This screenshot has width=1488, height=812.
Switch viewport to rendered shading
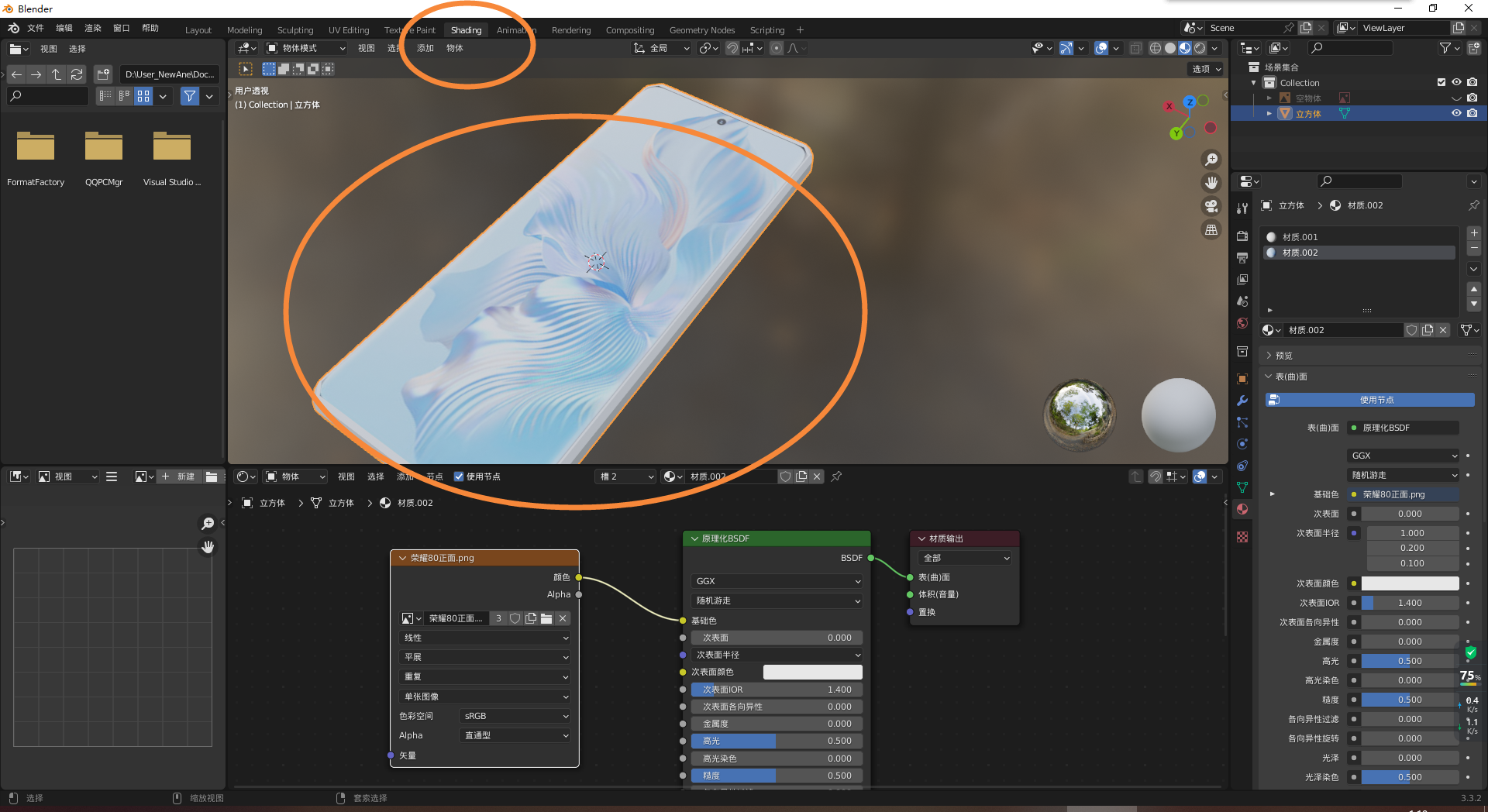click(x=1200, y=48)
